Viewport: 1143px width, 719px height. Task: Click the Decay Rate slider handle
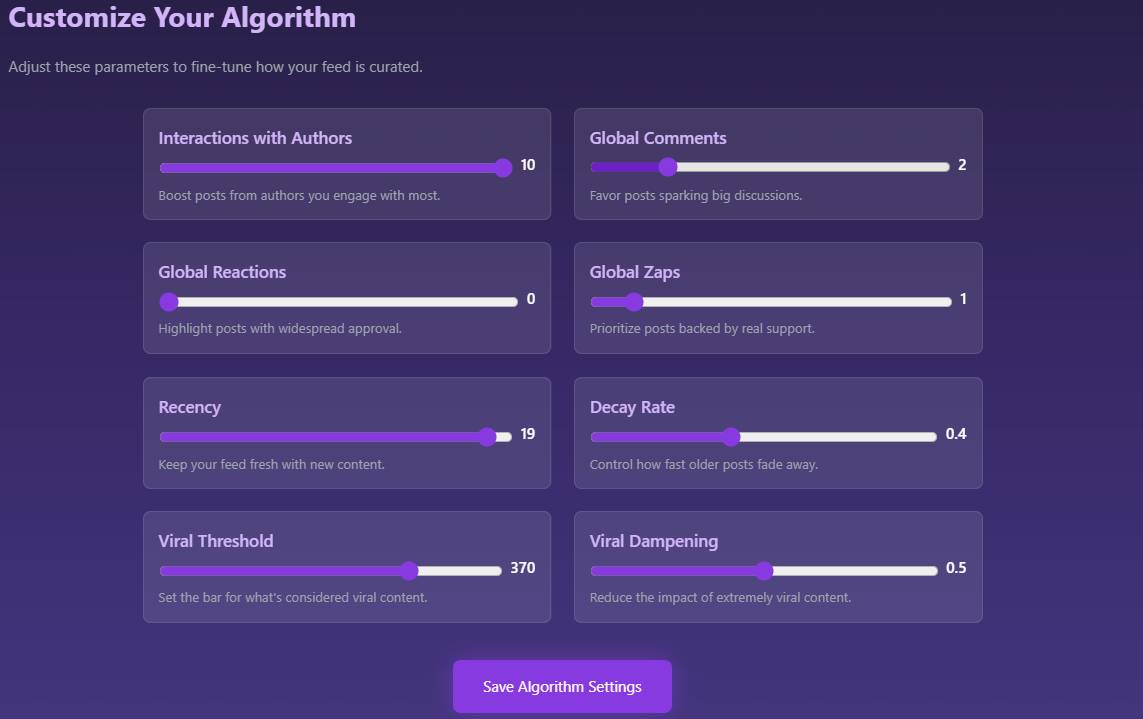pos(731,436)
